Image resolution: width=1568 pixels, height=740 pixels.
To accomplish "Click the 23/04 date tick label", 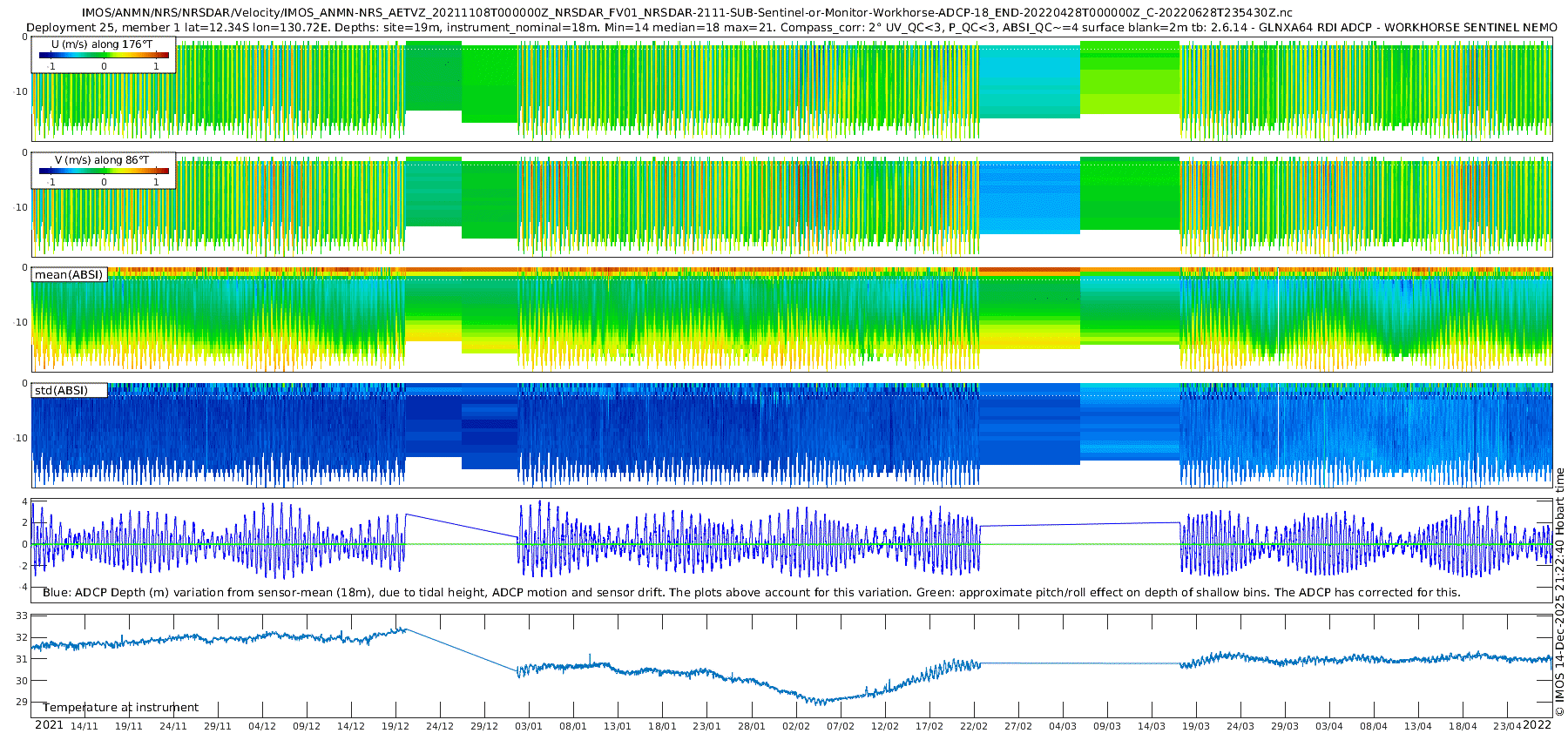I will [x=1507, y=726].
